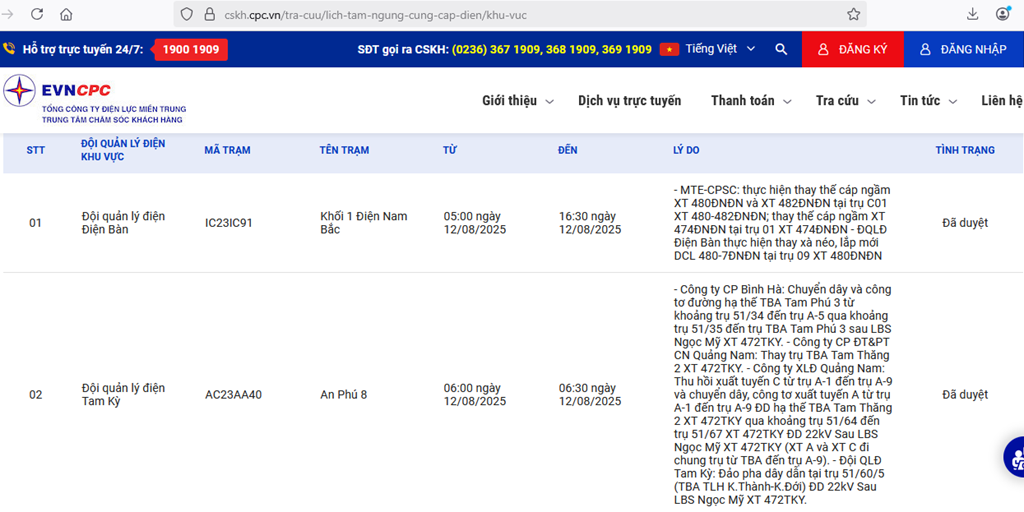
Task: Click the browser account profile icon
Action: pos(1003,14)
